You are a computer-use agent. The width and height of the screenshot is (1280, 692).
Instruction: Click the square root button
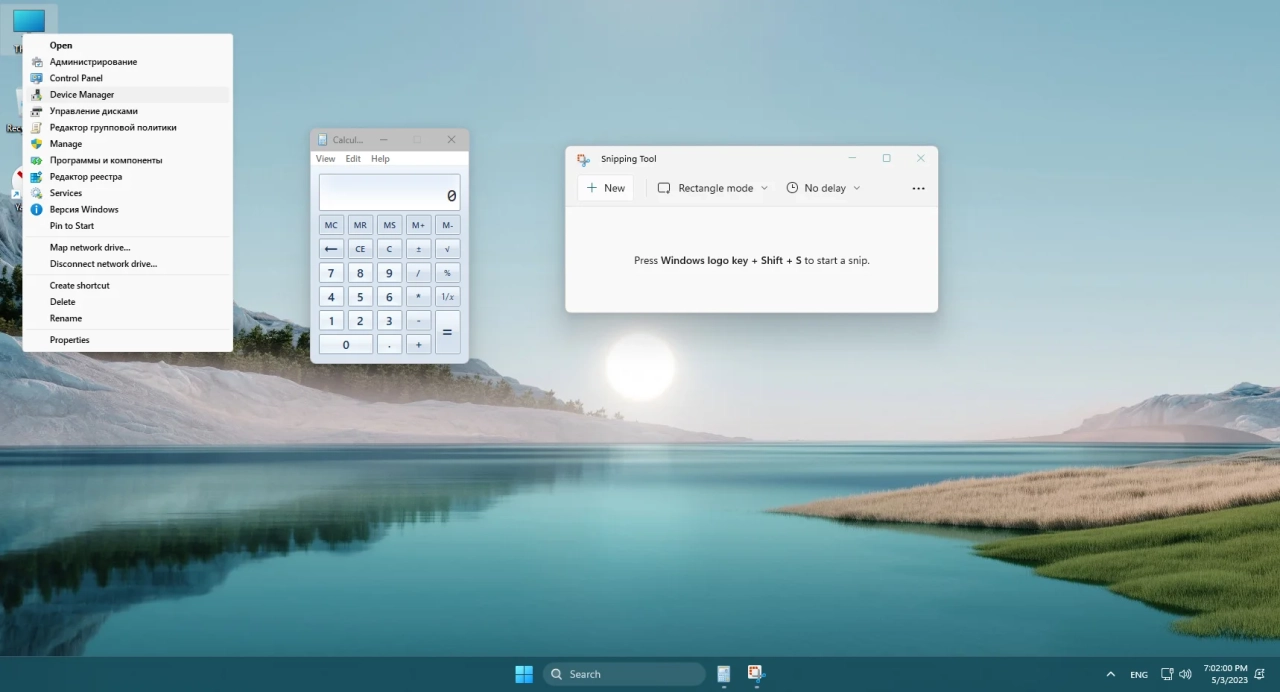(x=448, y=249)
